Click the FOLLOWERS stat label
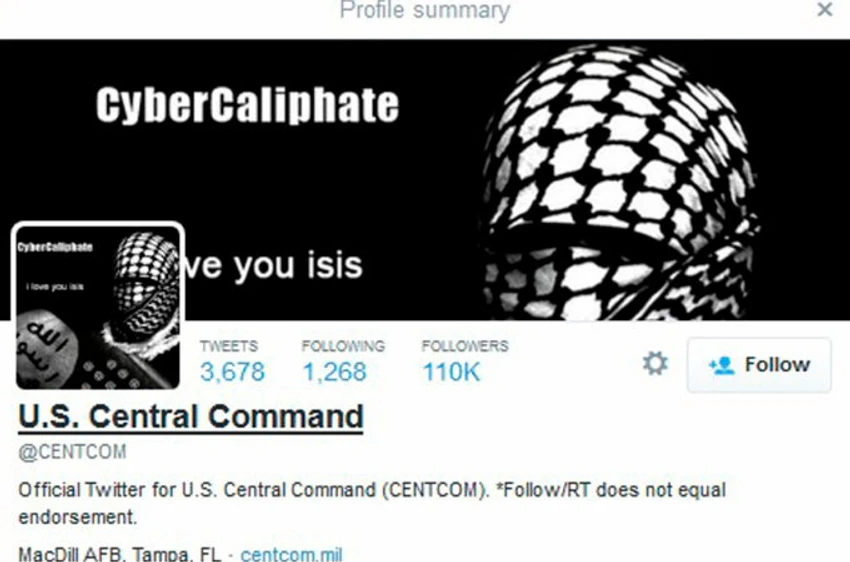 [x=465, y=346]
